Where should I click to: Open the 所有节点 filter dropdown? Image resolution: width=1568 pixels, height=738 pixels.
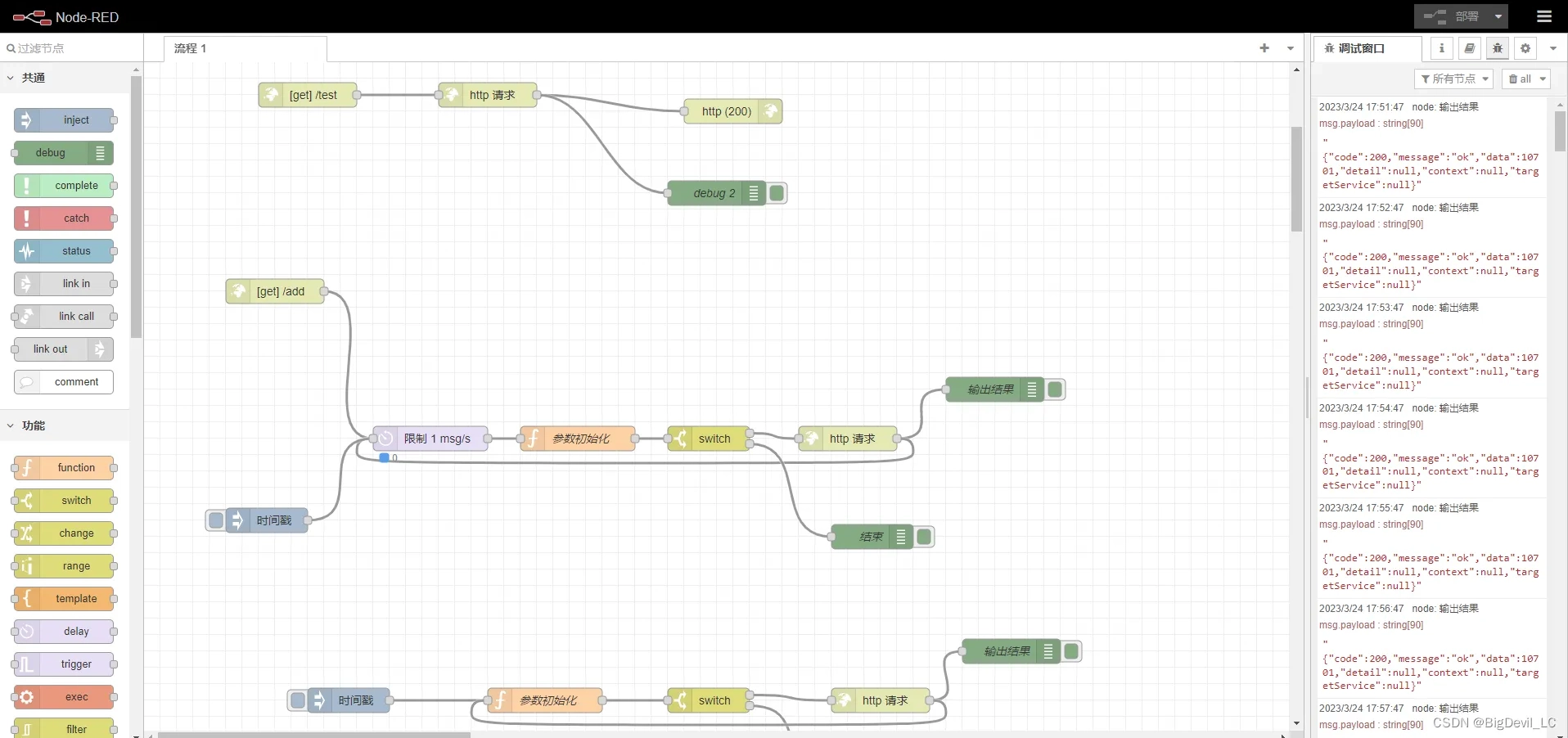pos(1453,79)
